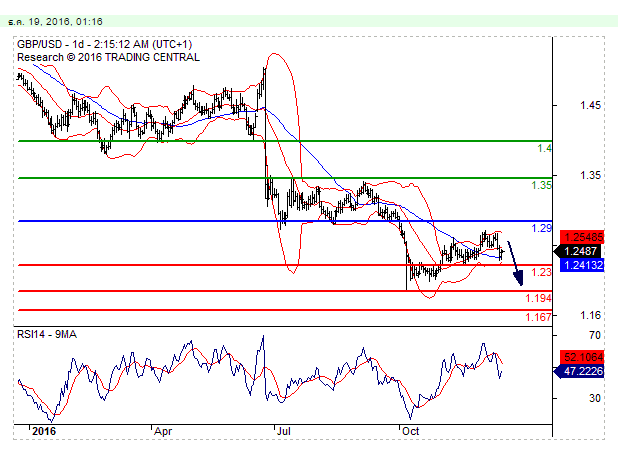Click the red 1.167 support level label
The width and height of the screenshot is (618, 460).
538,317
